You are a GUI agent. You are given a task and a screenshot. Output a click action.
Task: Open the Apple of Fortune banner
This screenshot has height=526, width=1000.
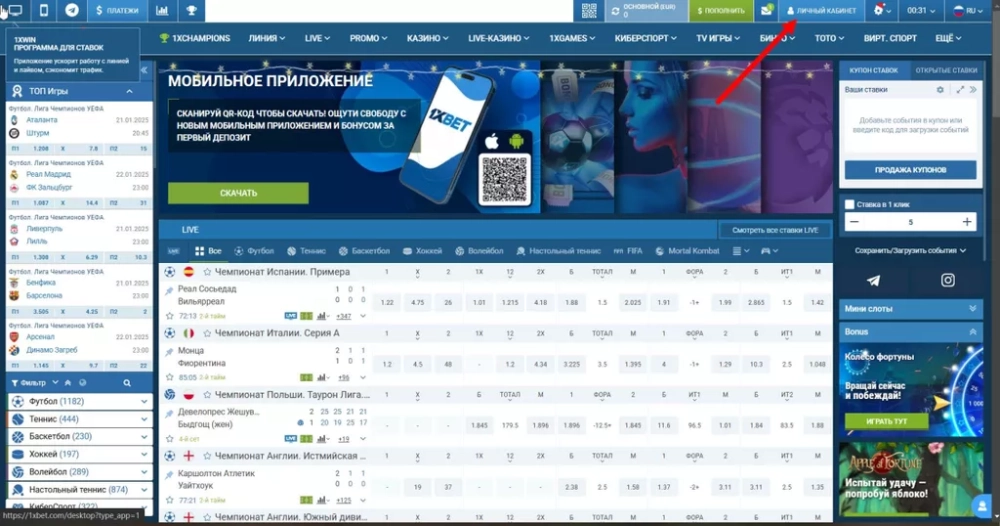(910, 479)
